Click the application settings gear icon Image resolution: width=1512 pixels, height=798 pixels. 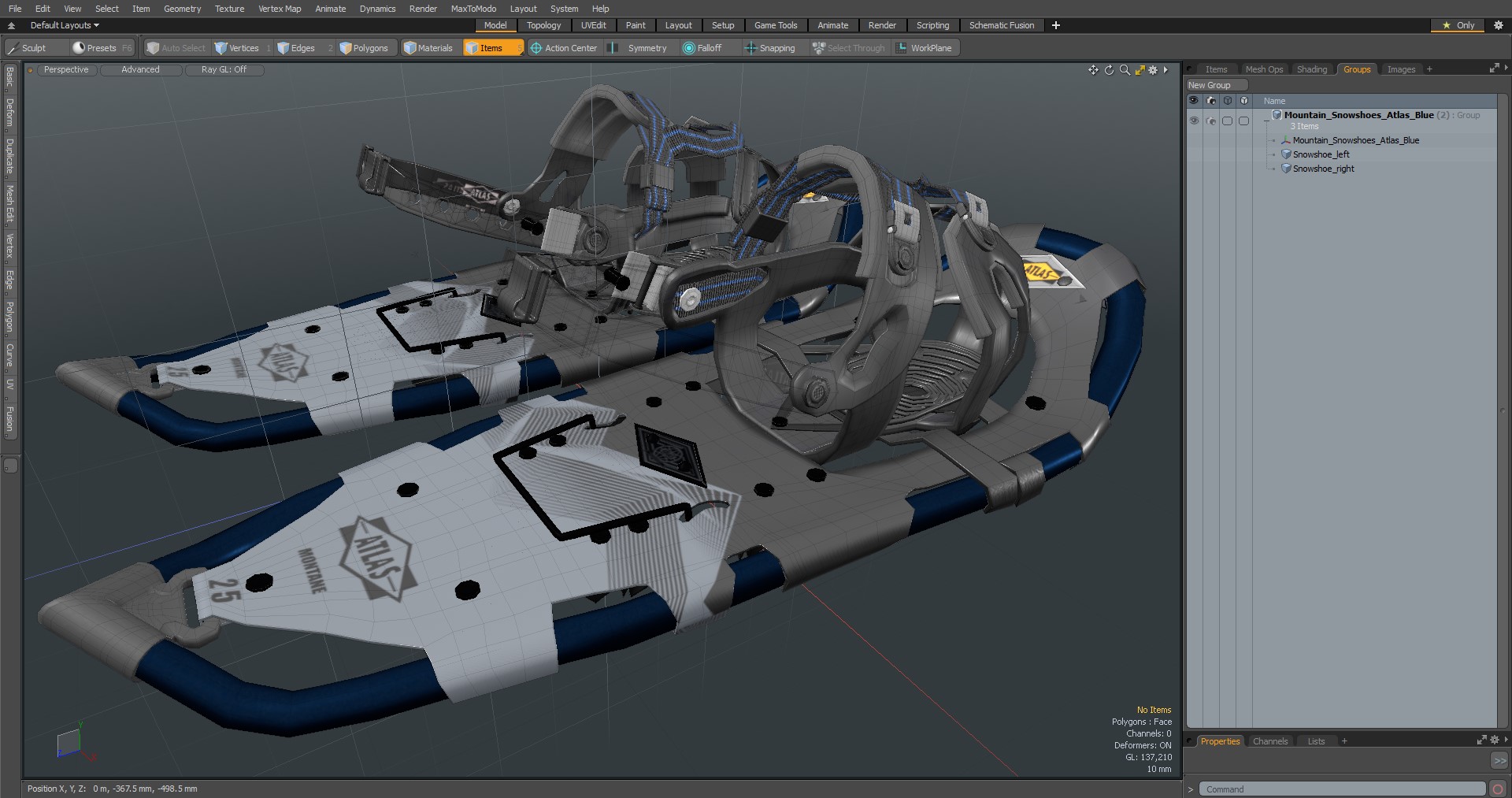coord(1499,25)
